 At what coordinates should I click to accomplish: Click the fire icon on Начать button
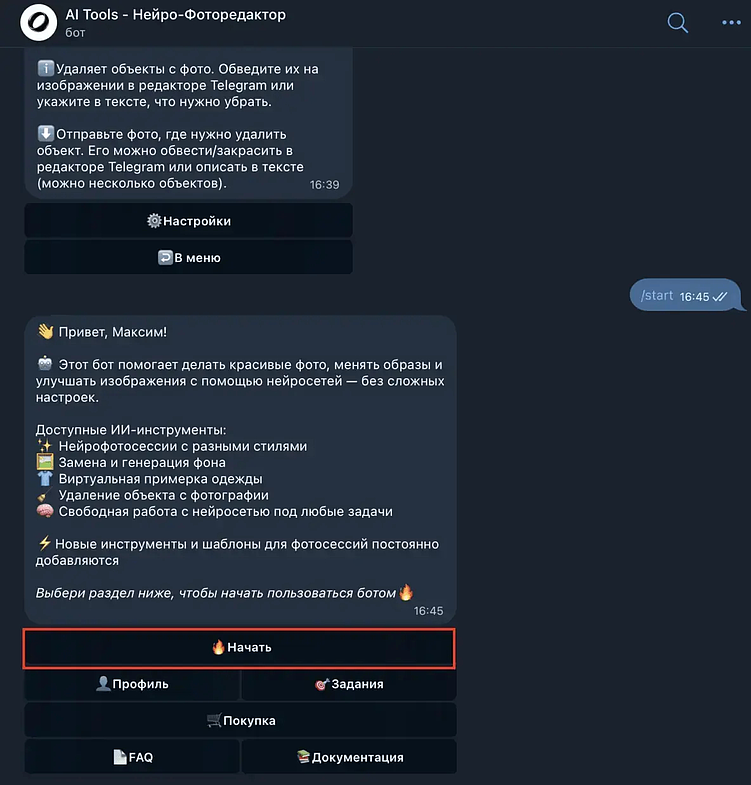pyautogui.click(x=218, y=647)
